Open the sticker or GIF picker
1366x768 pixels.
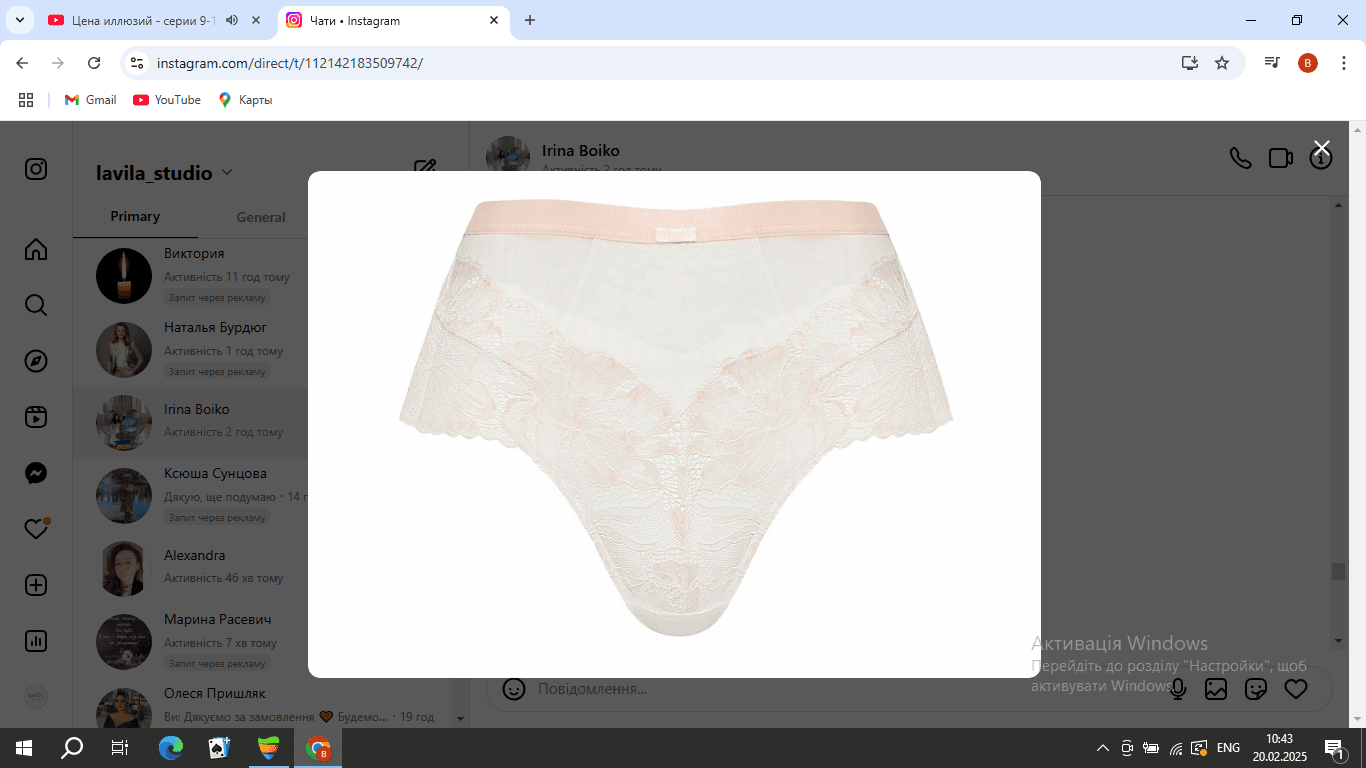[x=1256, y=689]
